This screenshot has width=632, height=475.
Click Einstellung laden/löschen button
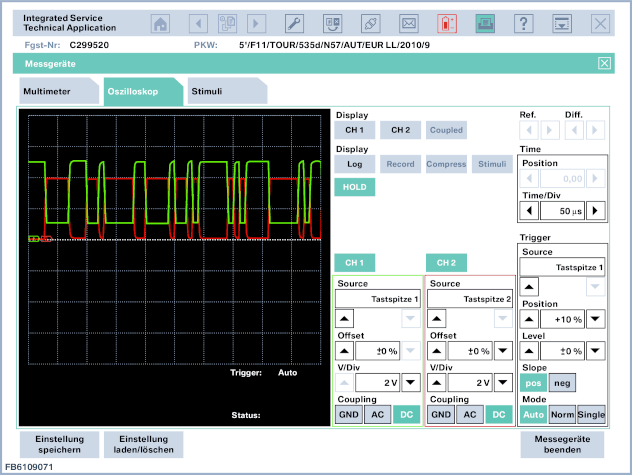coord(143,444)
